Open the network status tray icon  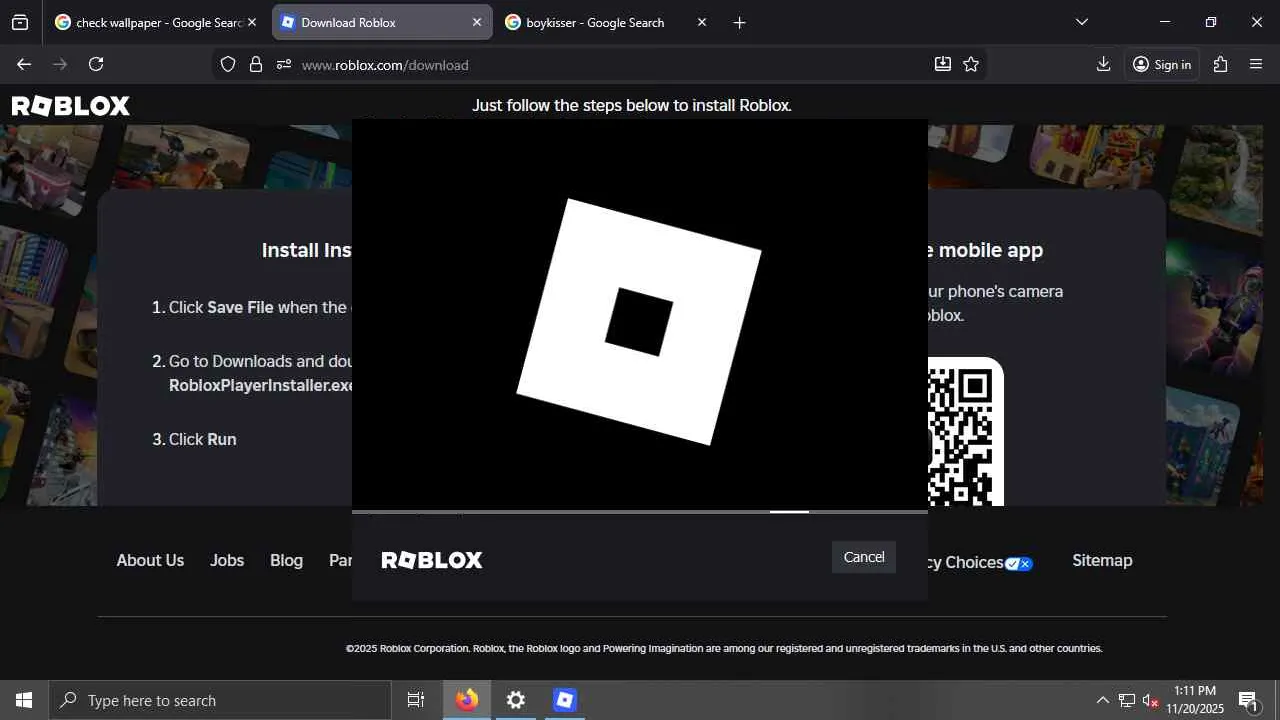[1127, 700]
